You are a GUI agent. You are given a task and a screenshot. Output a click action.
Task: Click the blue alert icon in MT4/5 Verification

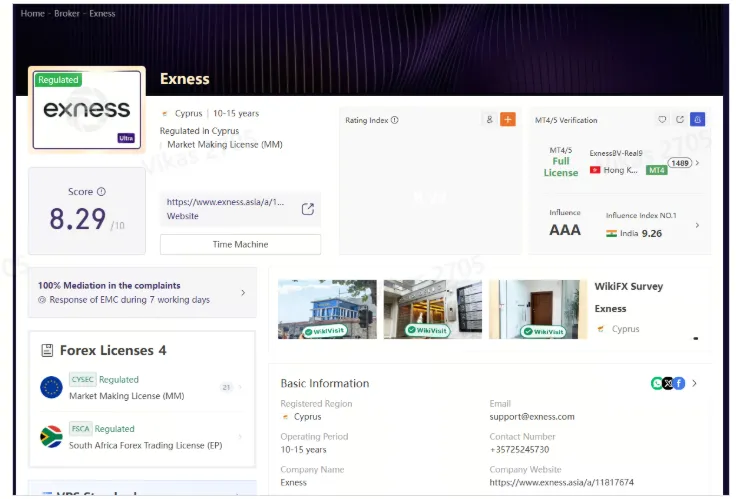pos(698,119)
